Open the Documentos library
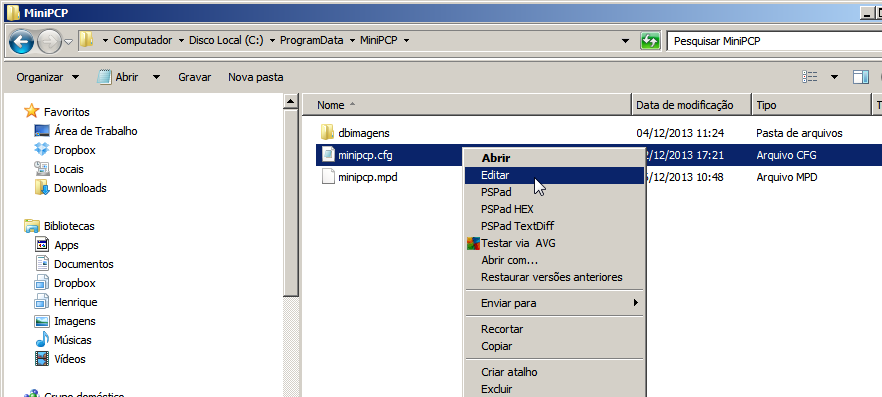This screenshot has height=397, width=882. click(83, 264)
